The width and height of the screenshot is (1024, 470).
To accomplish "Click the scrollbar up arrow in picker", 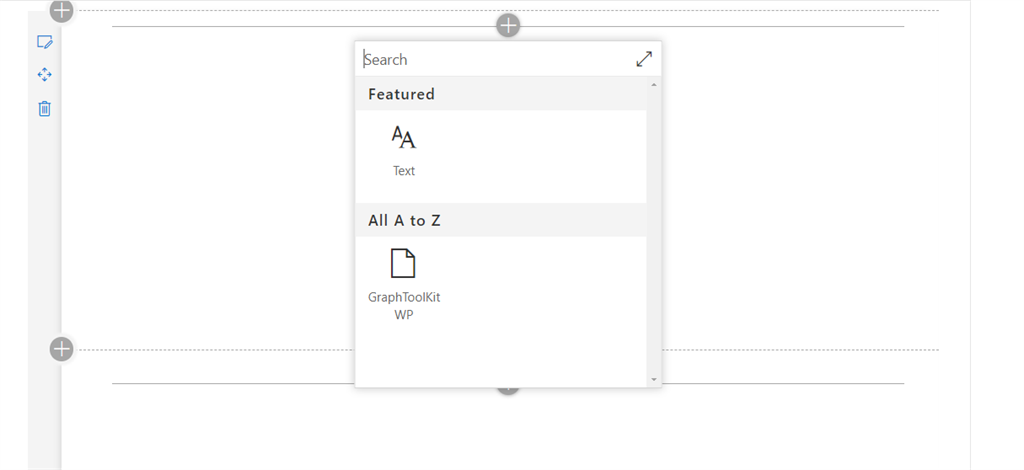I will tap(654, 85).
